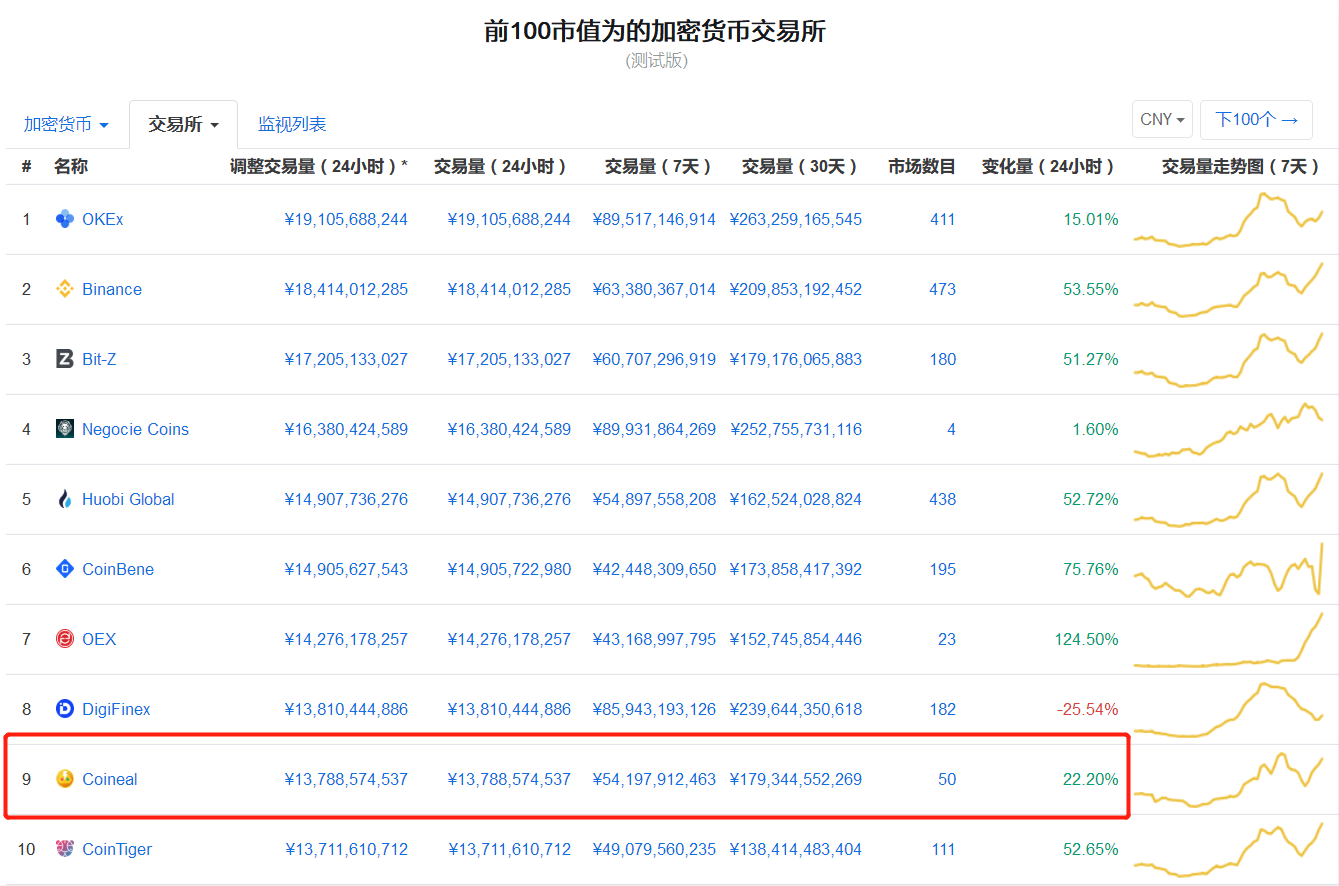Click OKEx adjusted volume ¥19,105,688,244
This screenshot has height=886, width=1339.
pyautogui.click(x=346, y=219)
